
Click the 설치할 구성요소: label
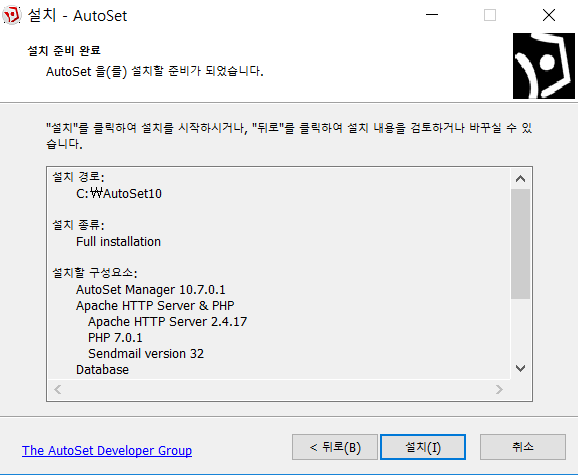click(95, 273)
